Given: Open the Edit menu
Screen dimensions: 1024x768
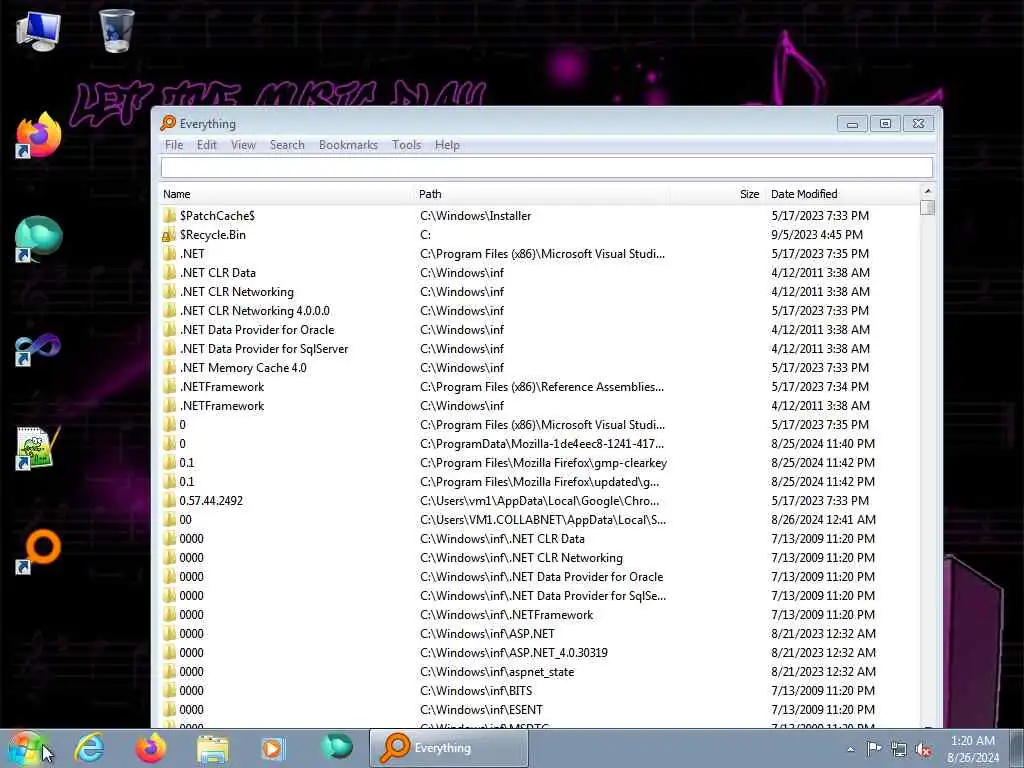Looking at the screenshot, I should [206, 145].
